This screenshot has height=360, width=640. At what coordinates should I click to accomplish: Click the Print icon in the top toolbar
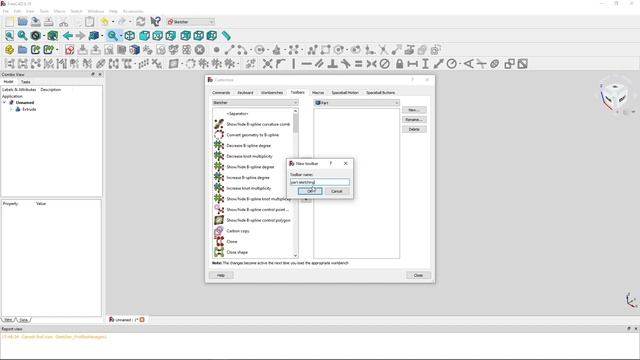click(49, 22)
